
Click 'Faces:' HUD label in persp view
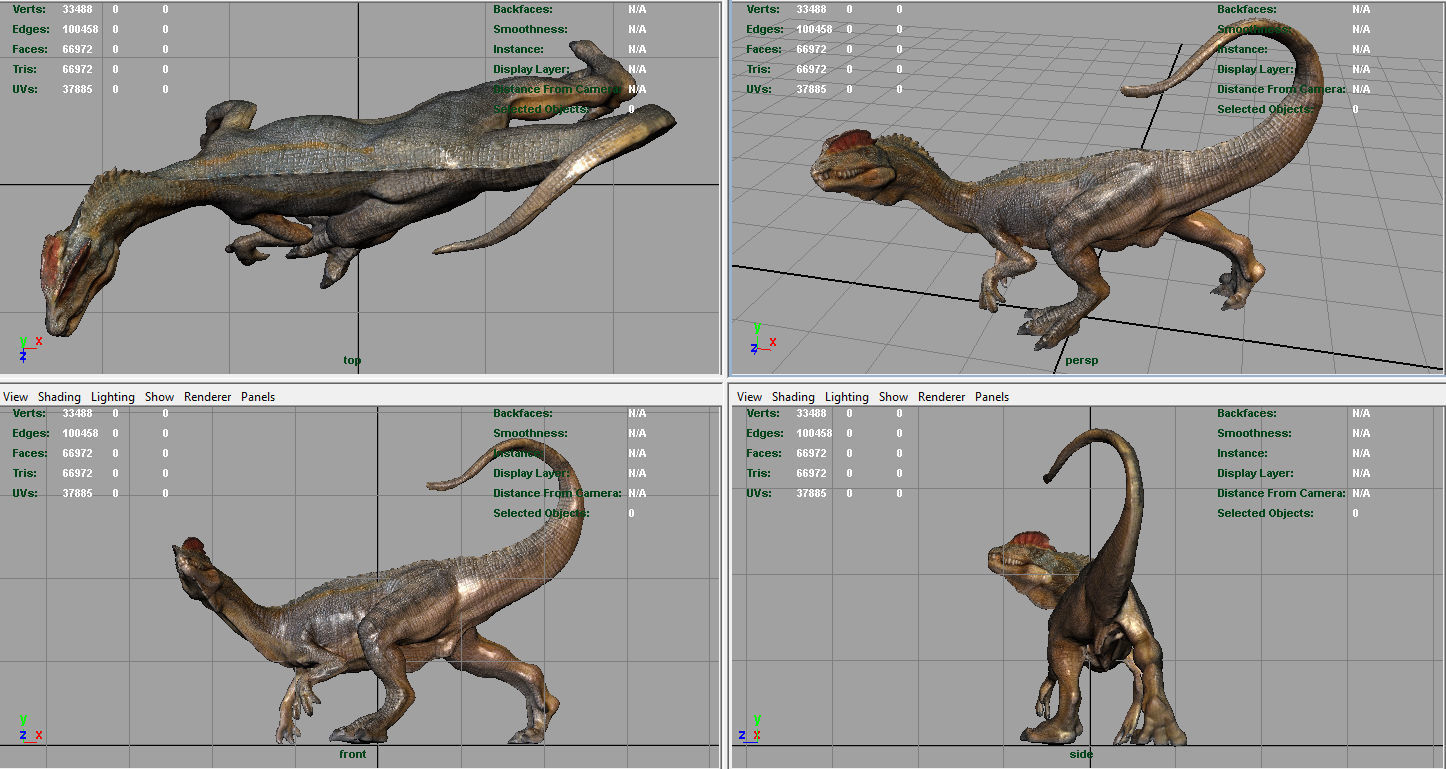click(x=764, y=49)
